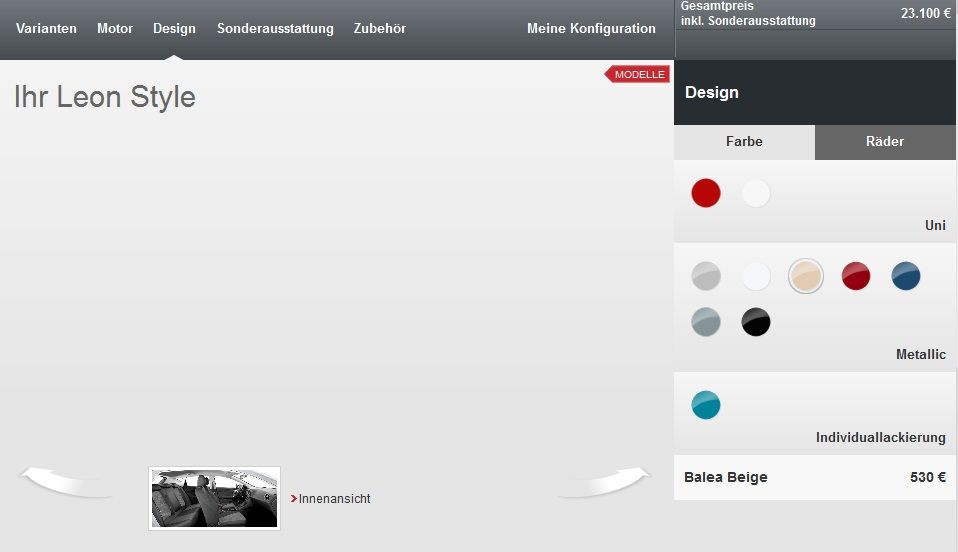Choose the grey-blue metallic paint swatch
This screenshot has width=958, height=552.
[x=706, y=322]
